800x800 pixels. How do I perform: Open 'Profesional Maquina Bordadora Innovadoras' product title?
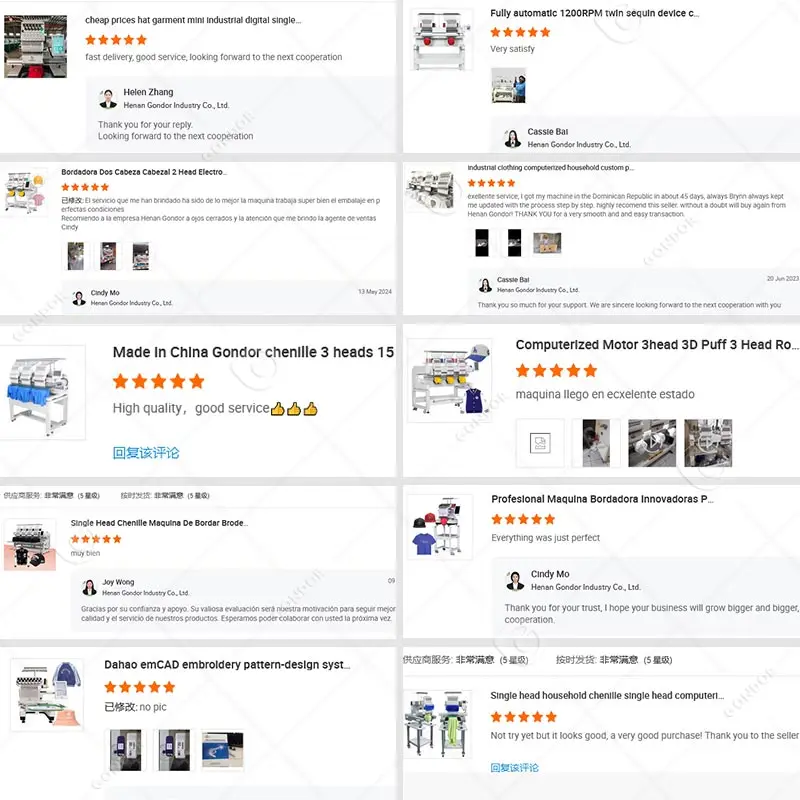[602, 499]
